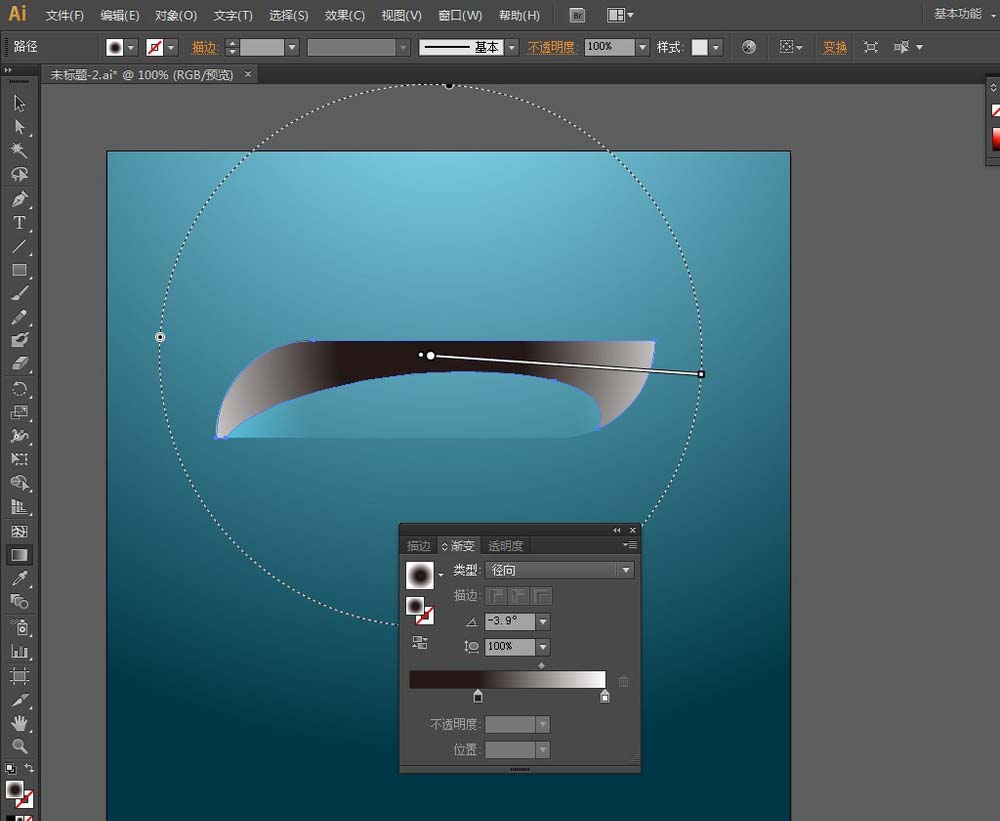Open the arrange documents button
This screenshot has height=821, width=1000.
[x=620, y=15]
